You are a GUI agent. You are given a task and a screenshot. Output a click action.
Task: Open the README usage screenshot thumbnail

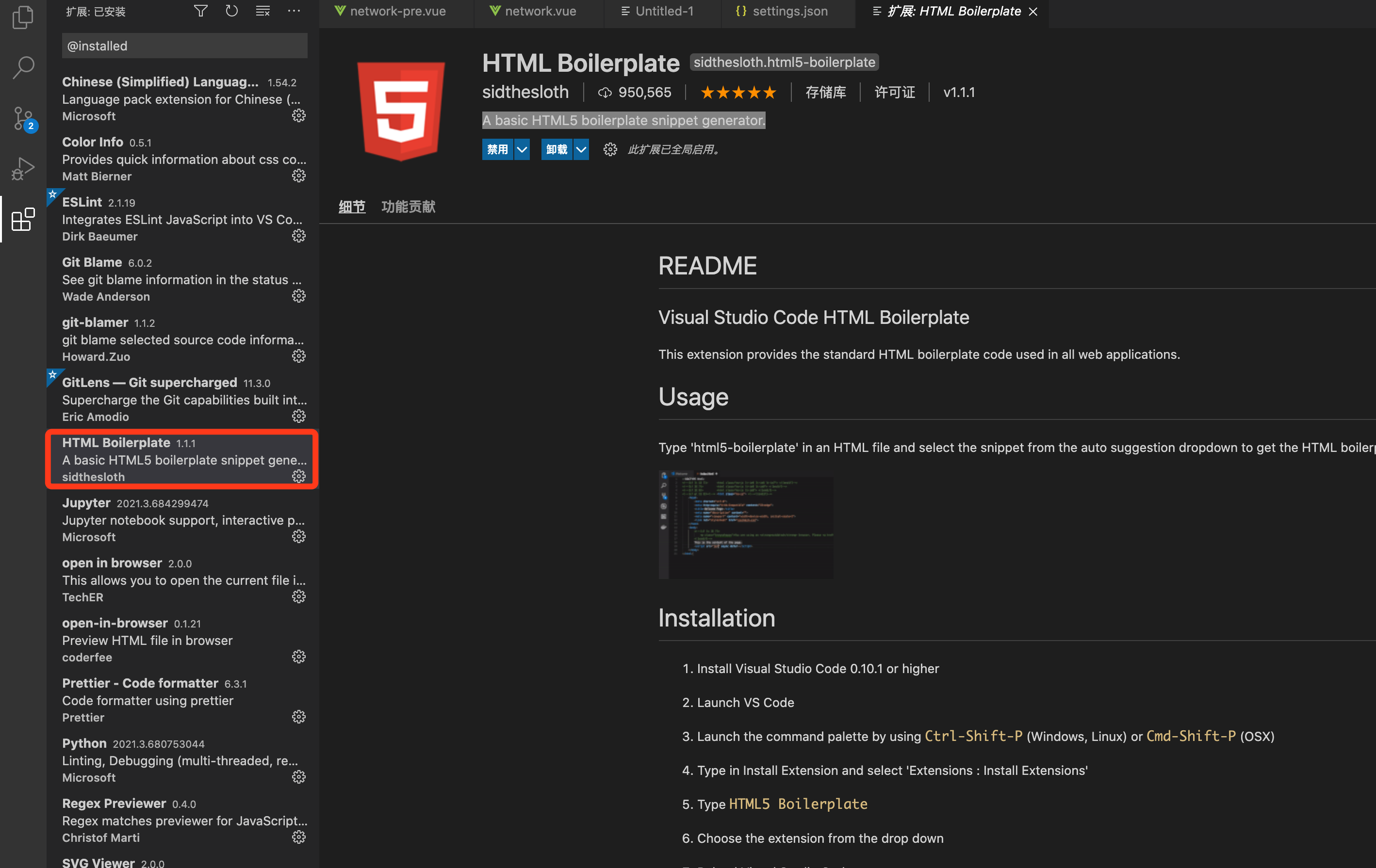[x=746, y=524]
